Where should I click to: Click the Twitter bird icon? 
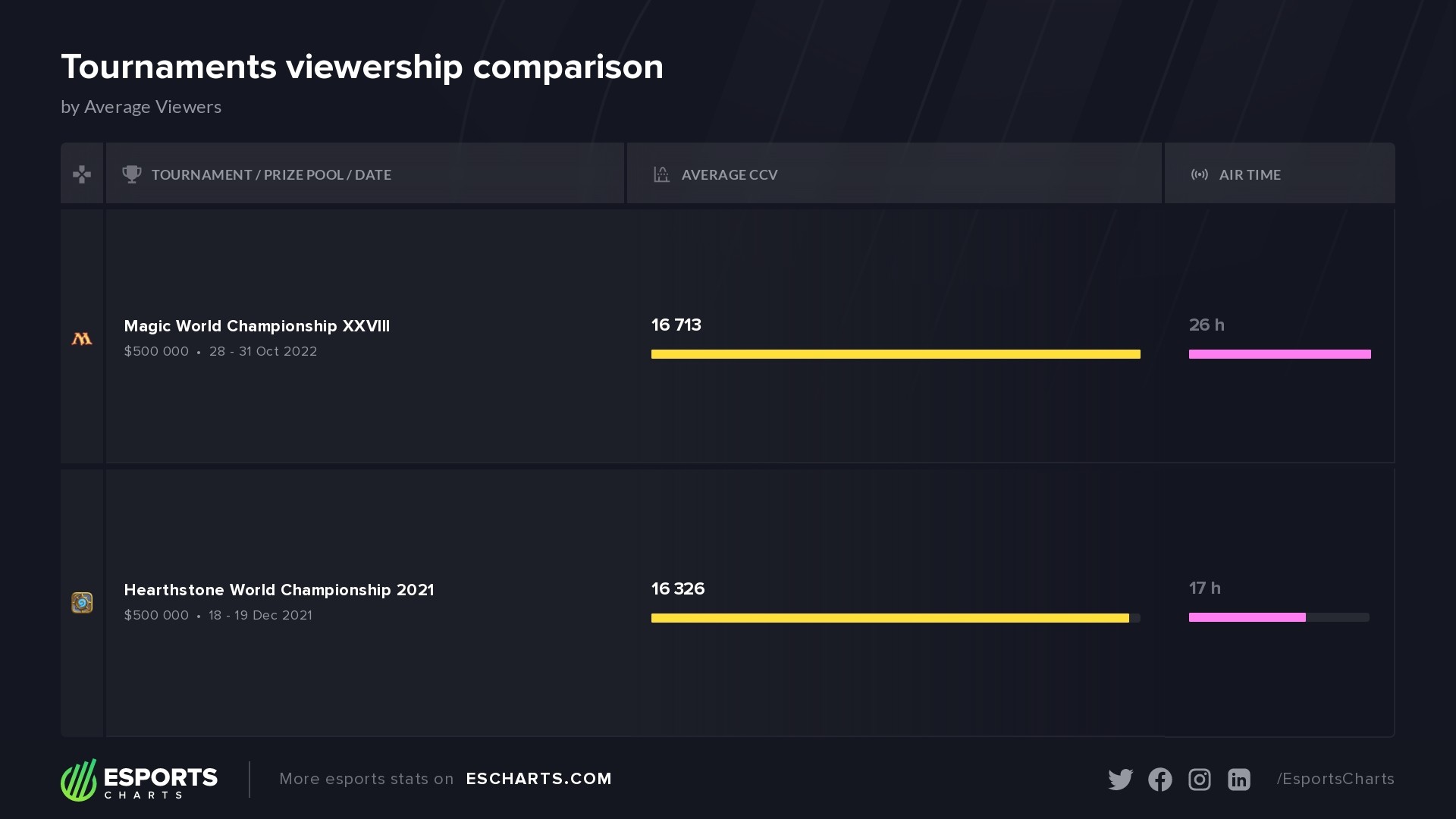tap(1120, 780)
